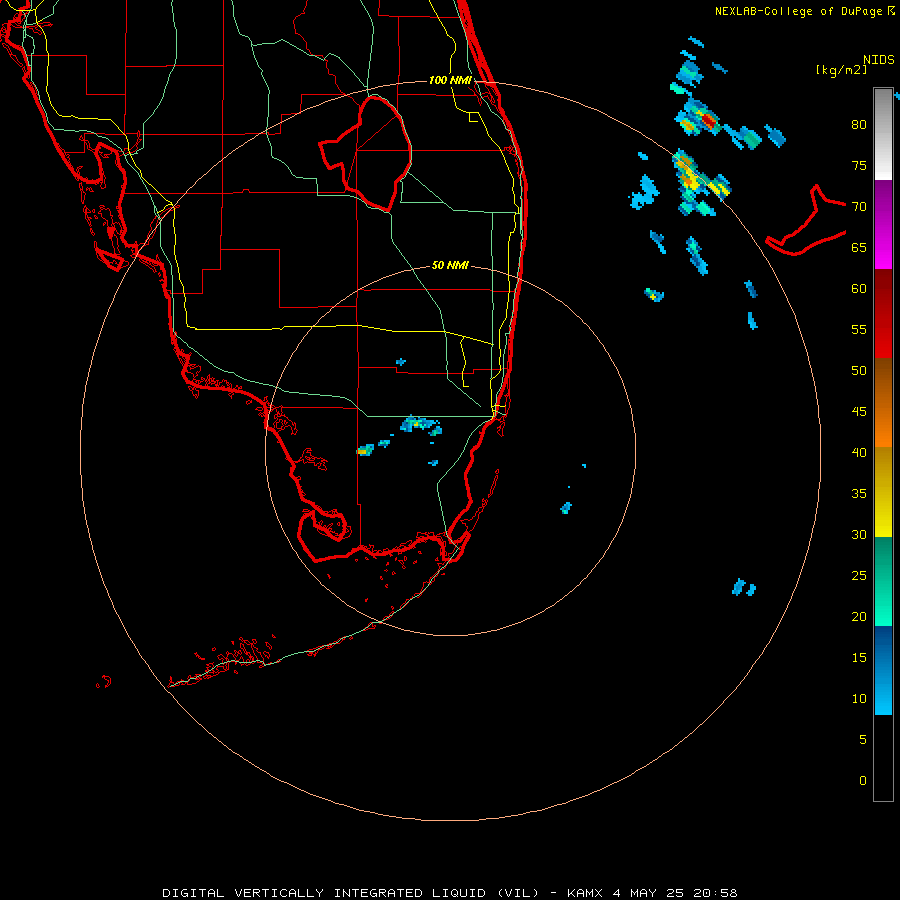Click the scale value 70
This screenshot has width=900, height=900.
859,207
